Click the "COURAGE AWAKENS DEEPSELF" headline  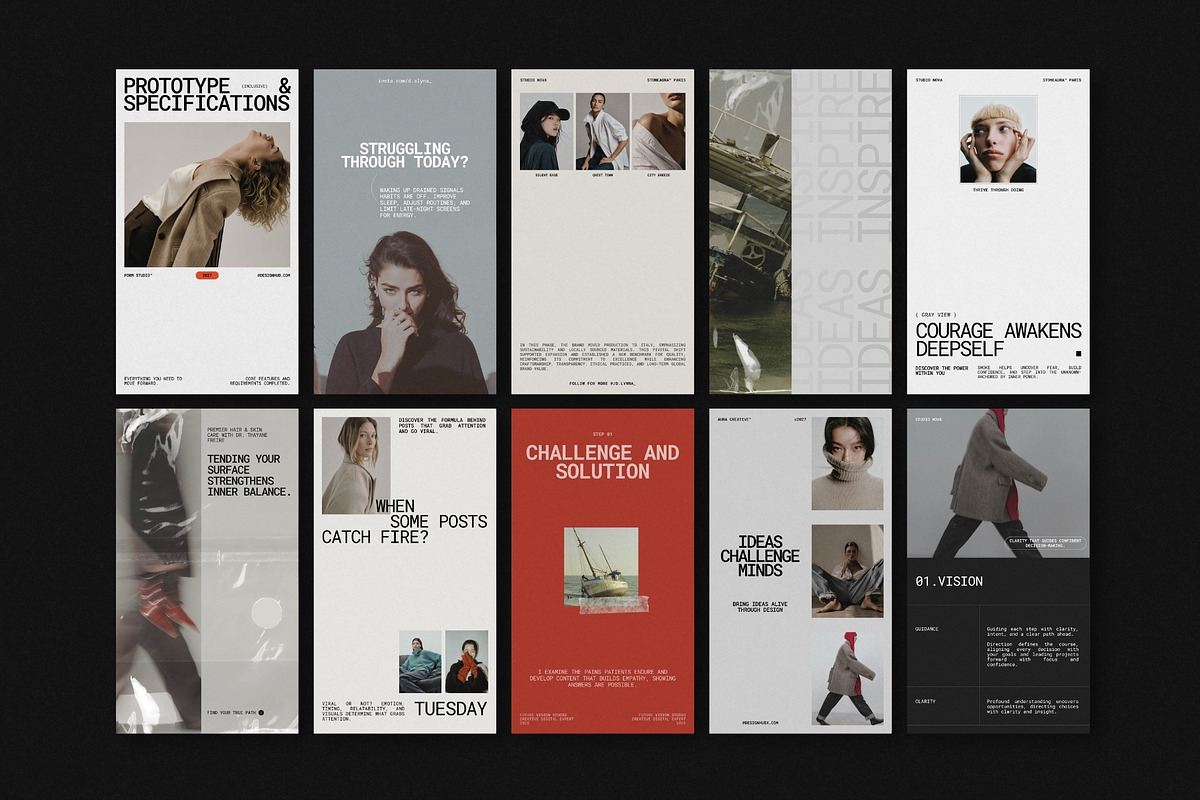(998, 340)
